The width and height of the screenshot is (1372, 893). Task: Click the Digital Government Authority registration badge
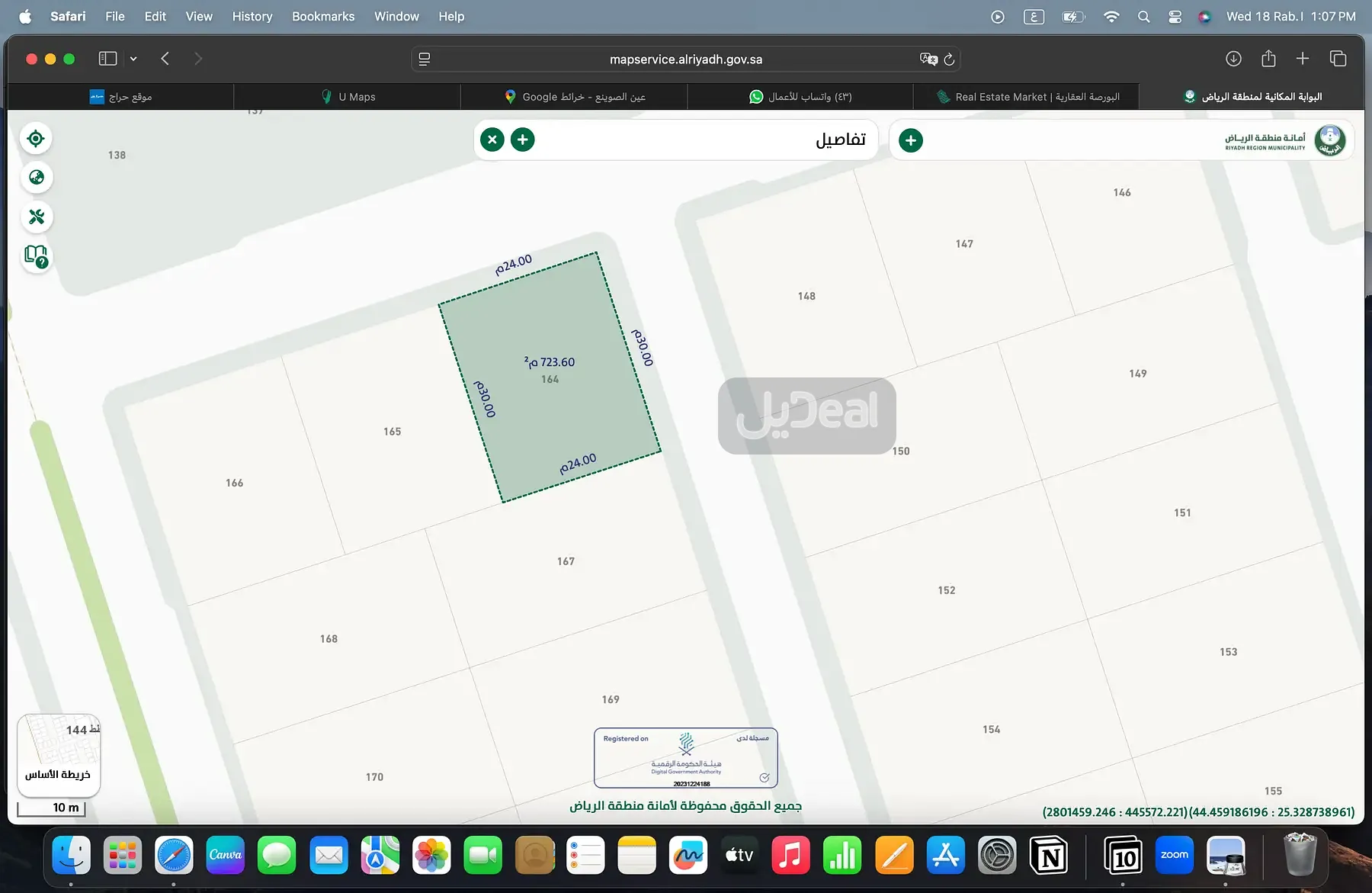click(686, 758)
